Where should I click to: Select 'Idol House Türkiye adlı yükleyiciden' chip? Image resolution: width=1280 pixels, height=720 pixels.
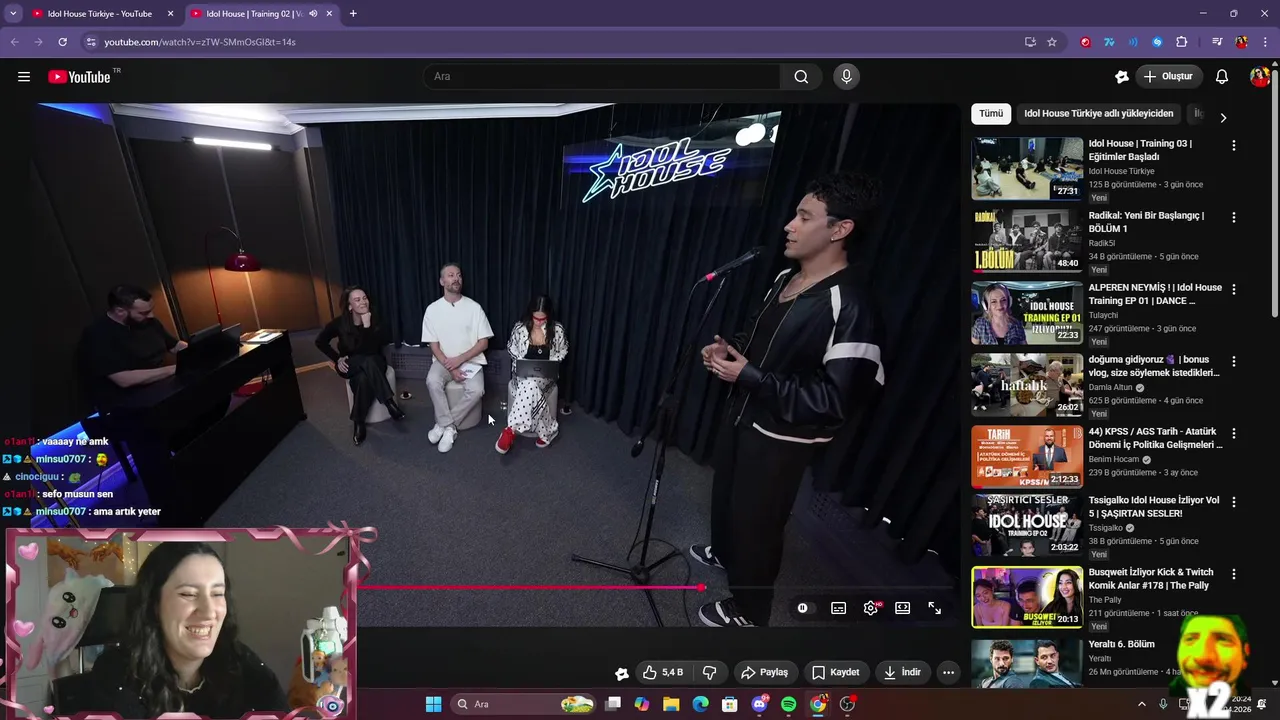1098,114
